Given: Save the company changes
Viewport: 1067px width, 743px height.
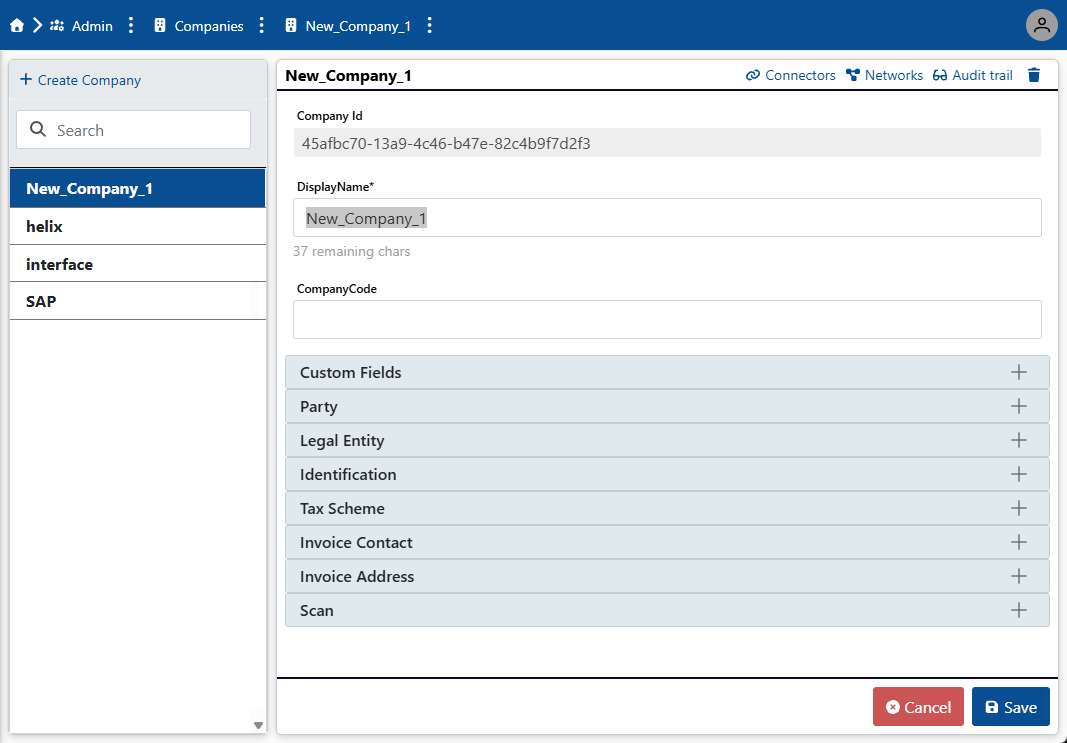Looking at the screenshot, I should tap(1010, 707).
